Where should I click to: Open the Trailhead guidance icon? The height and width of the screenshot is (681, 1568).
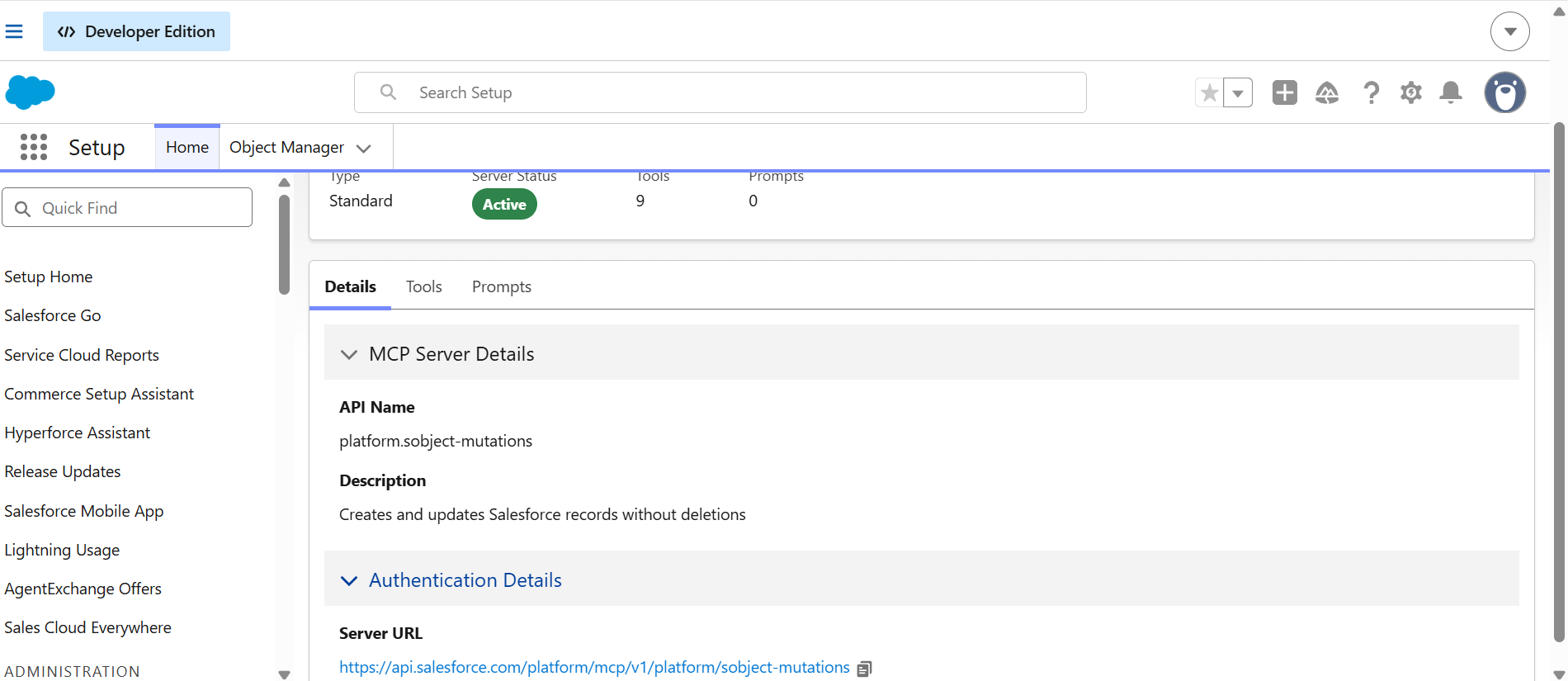pyautogui.click(x=1327, y=92)
